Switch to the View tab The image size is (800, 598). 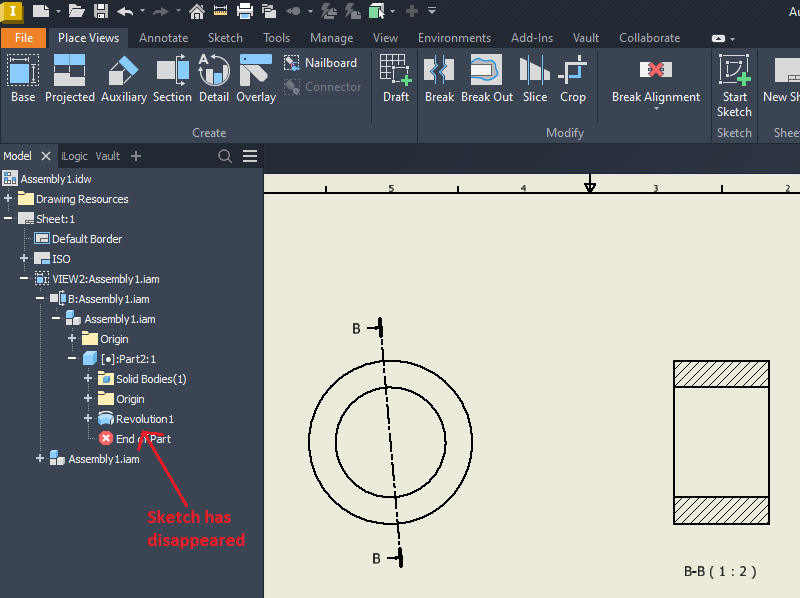coord(385,38)
